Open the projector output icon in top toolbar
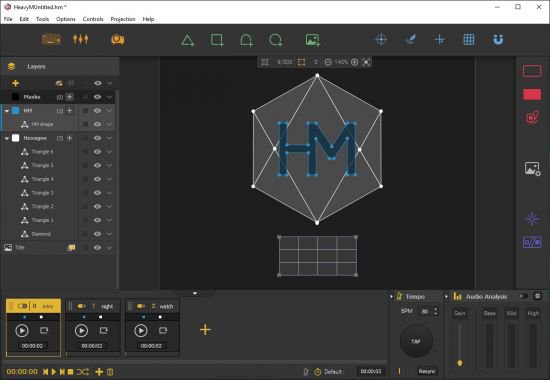This screenshot has width=550, height=380. [51, 40]
